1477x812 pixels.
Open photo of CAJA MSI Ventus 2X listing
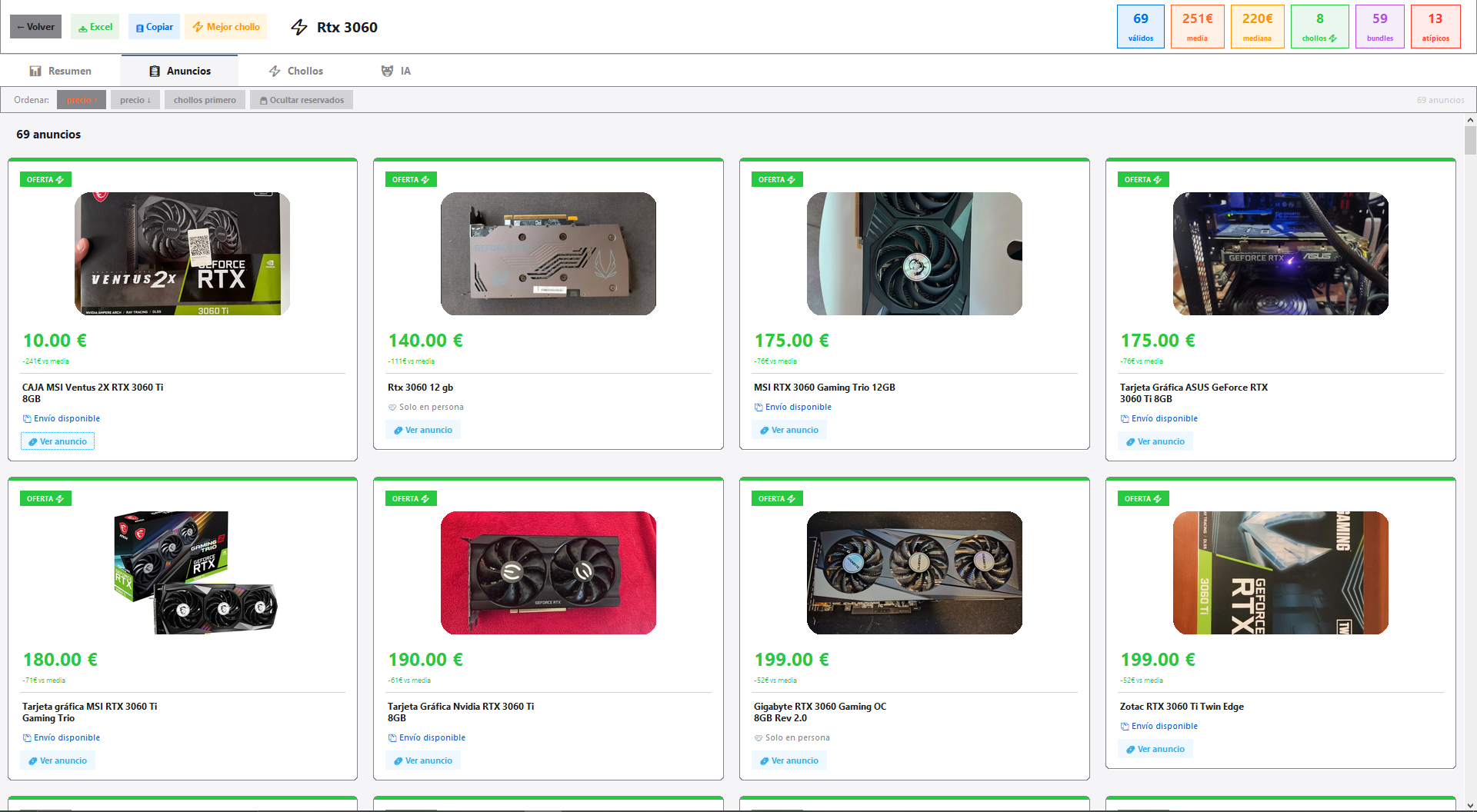click(x=182, y=254)
